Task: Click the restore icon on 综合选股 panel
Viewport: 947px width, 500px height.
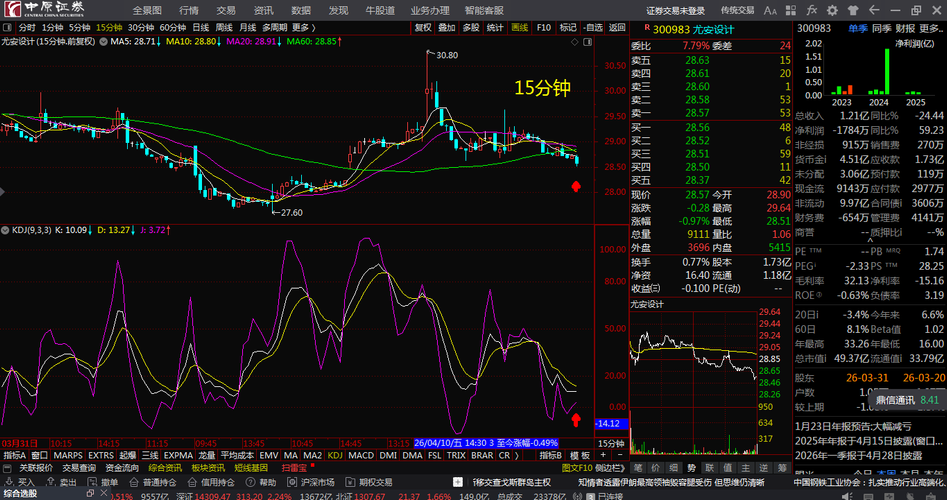Action: (x=90, y=493)
